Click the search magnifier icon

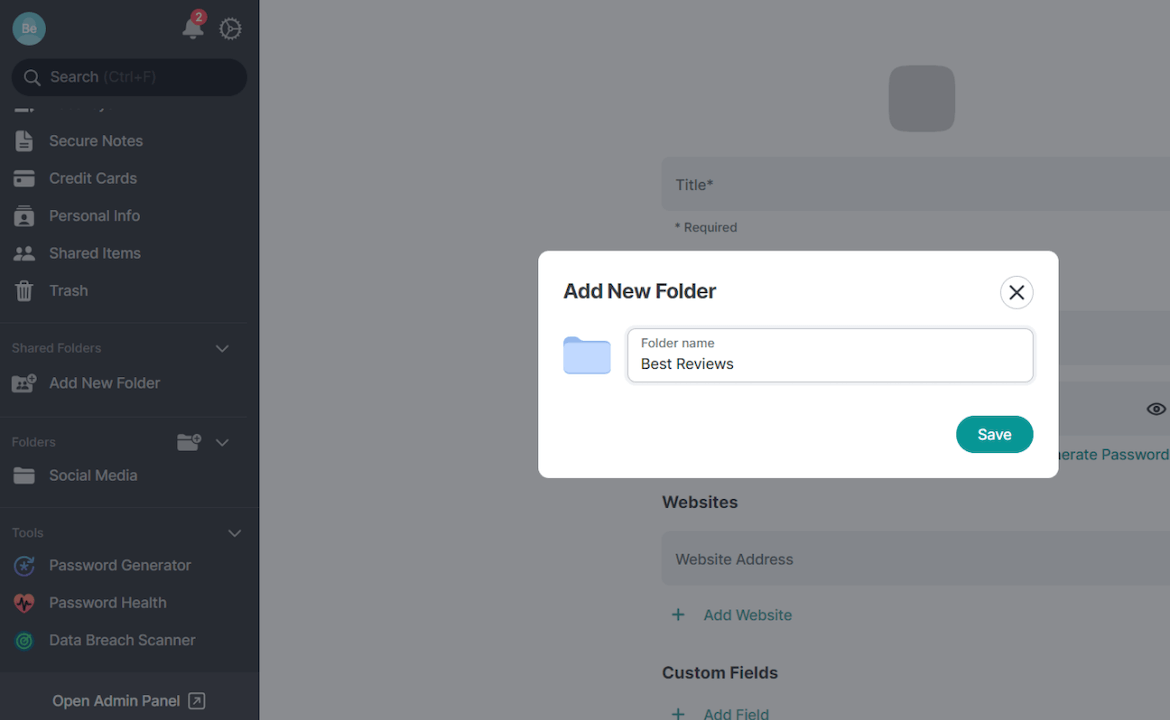coord(31,77)
